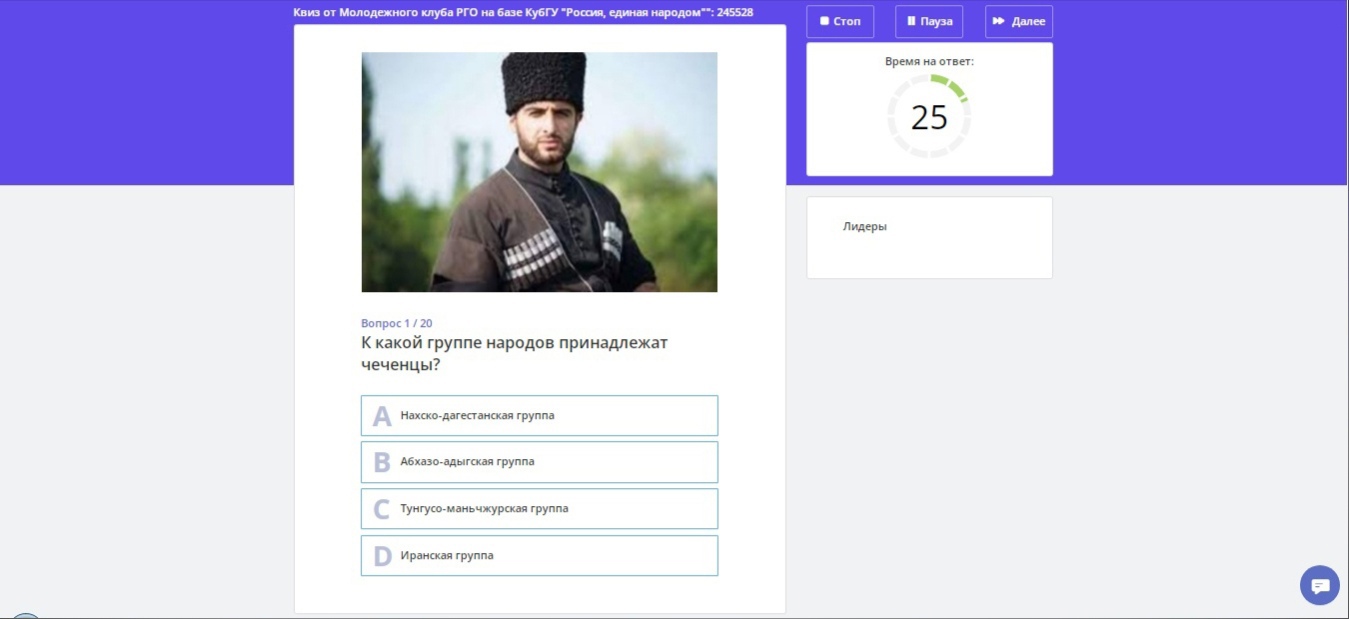Screen dimensions: 1349x619
Task: Click the Вопрос 1 / 20 counter
Action: click(396, 323)
